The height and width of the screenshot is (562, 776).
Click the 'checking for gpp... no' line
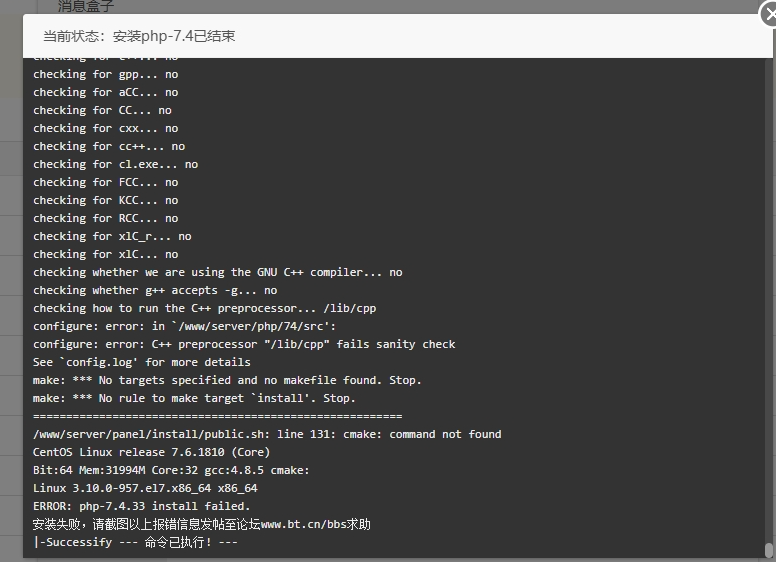(x=105, y=74)
